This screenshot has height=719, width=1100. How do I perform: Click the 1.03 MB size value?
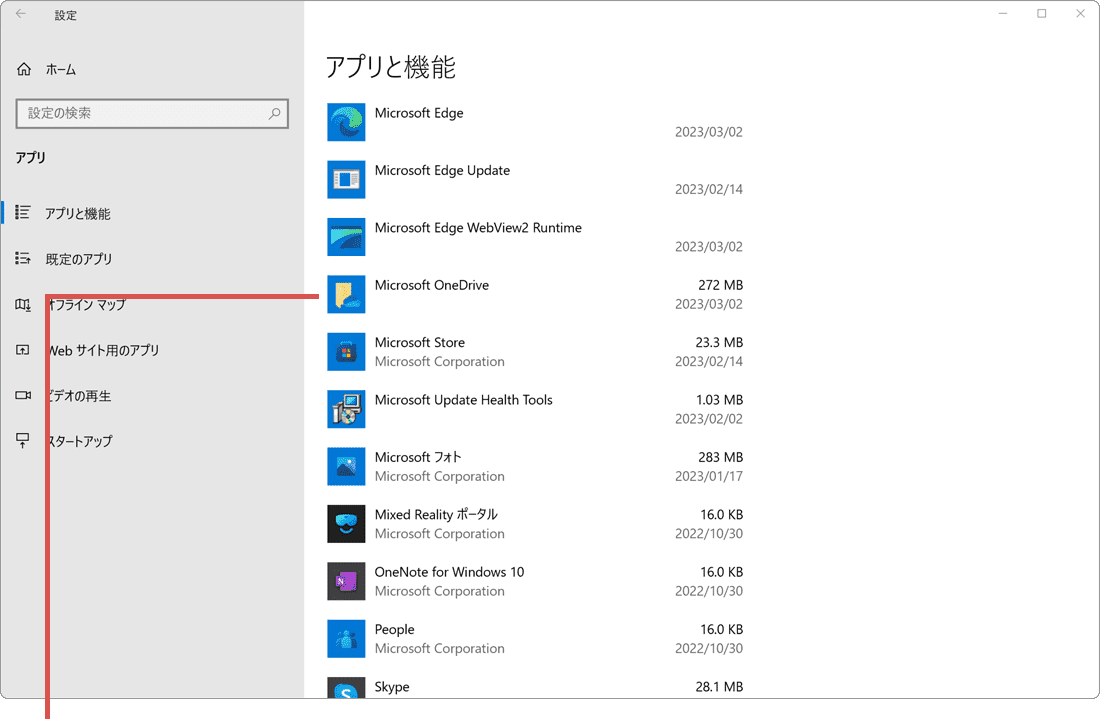(720, 400)
